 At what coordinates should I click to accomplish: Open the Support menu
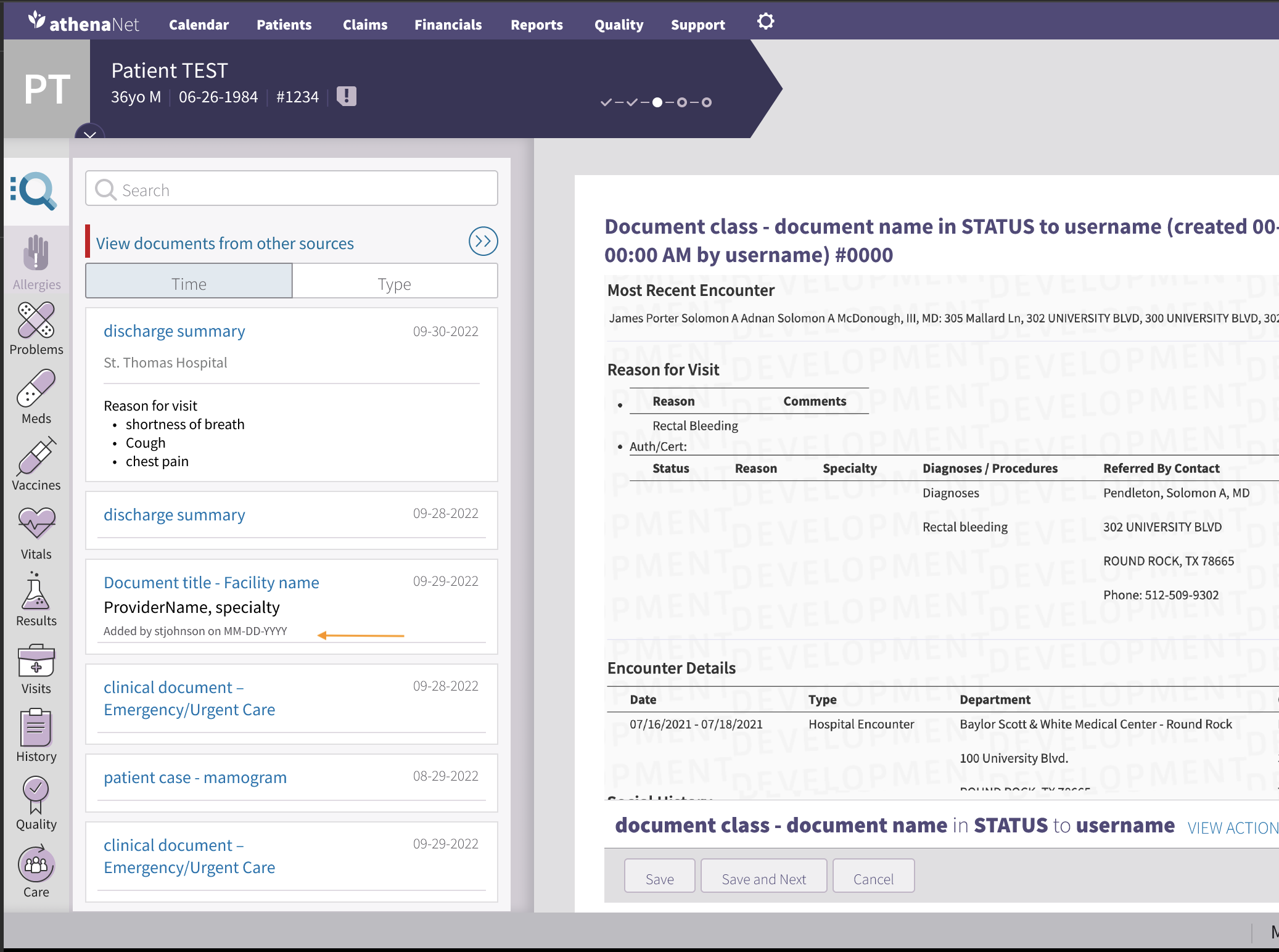[697, 25]
